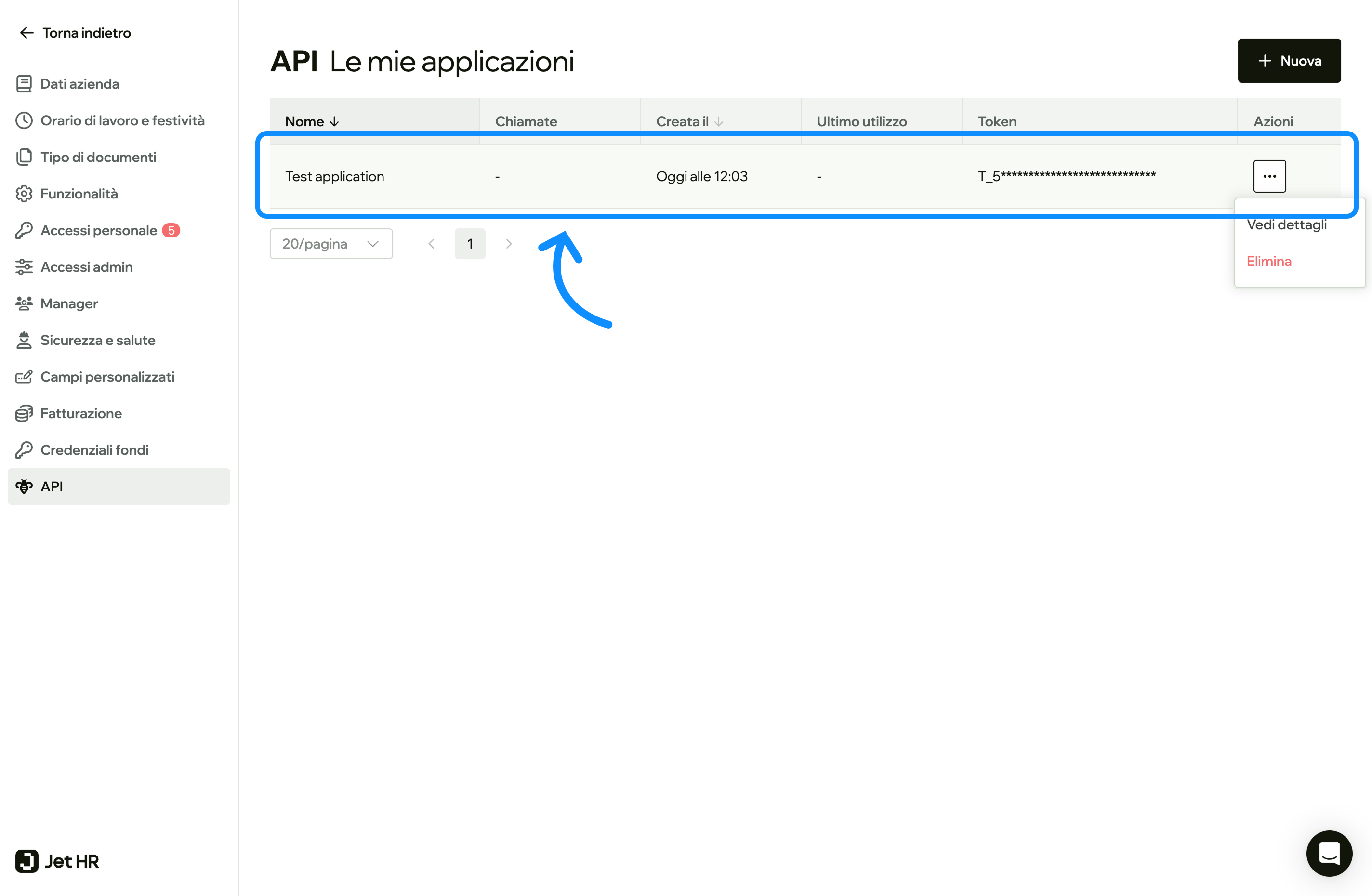
Task: Click the Jet HR logo
Action: [x=57, y=861]
